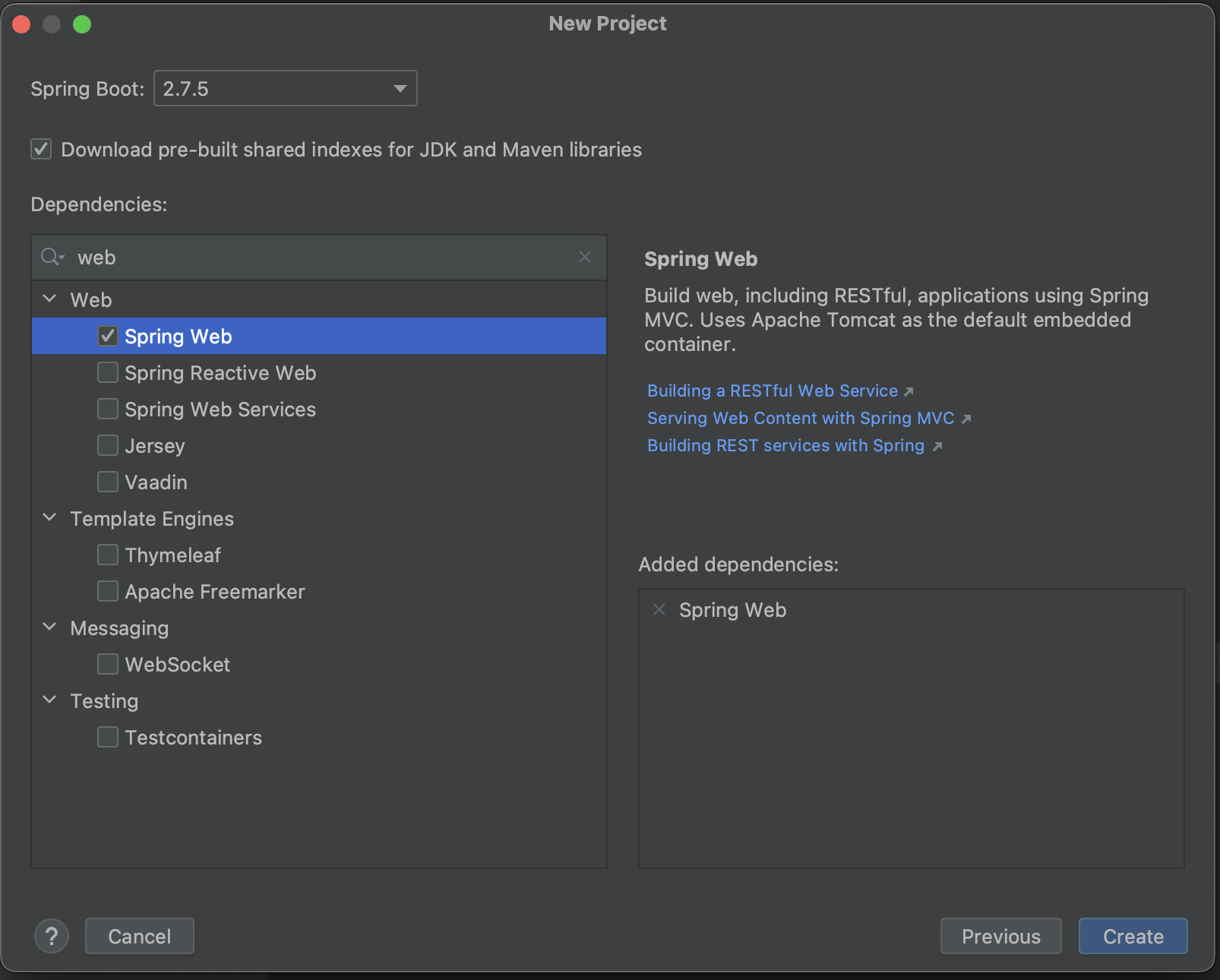
Task: Click the search magnifier icon in dependencies
Action: [52, 257]
